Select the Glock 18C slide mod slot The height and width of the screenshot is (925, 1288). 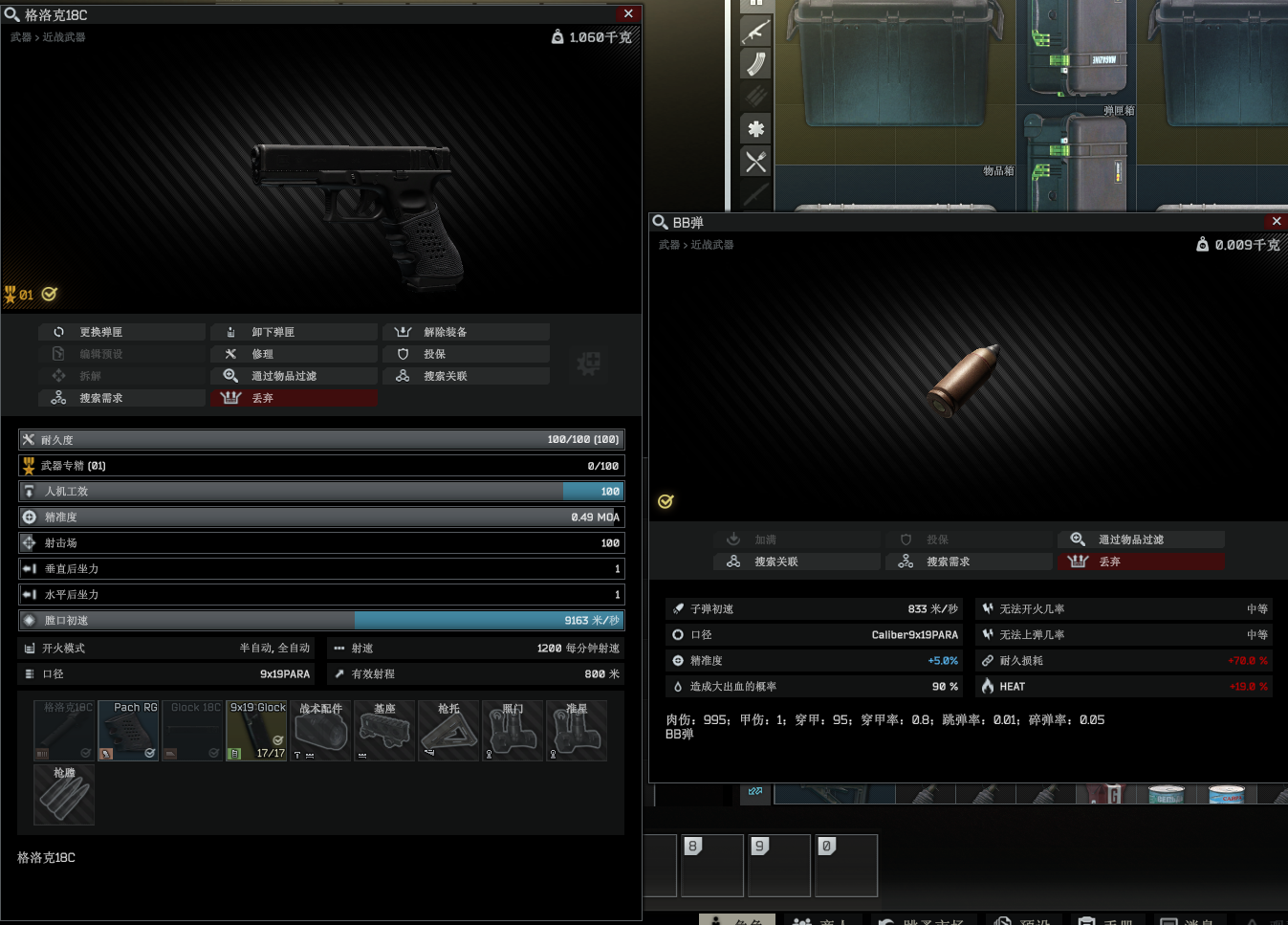coord(192,731)
